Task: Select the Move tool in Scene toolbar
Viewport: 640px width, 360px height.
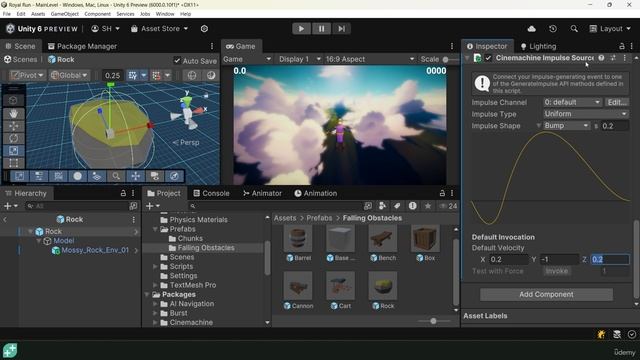Action: point(13,126)
